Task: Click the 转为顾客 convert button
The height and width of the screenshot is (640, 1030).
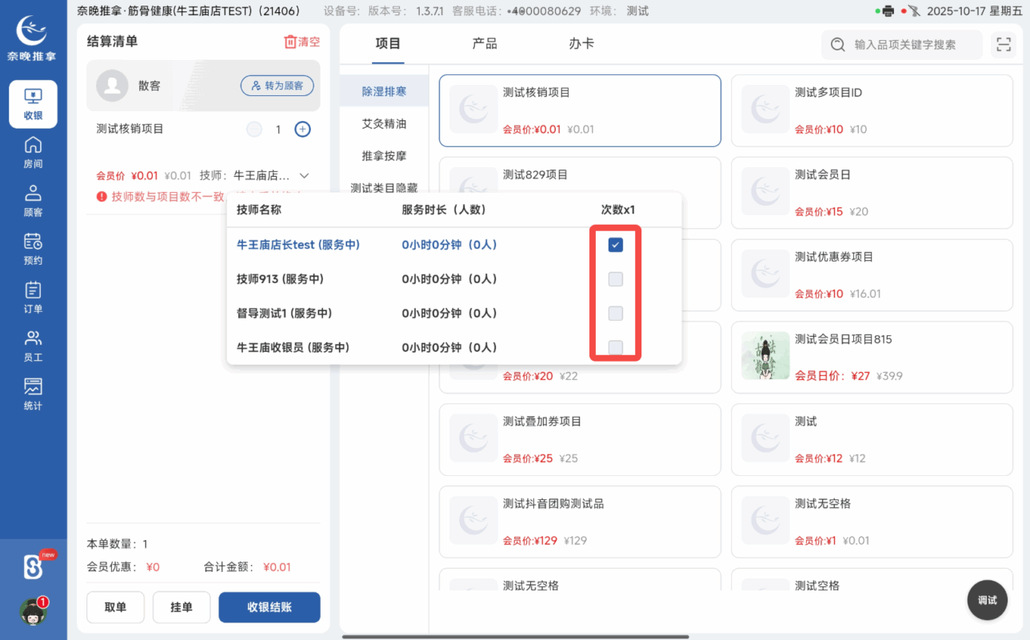Action: pos(276,87)
